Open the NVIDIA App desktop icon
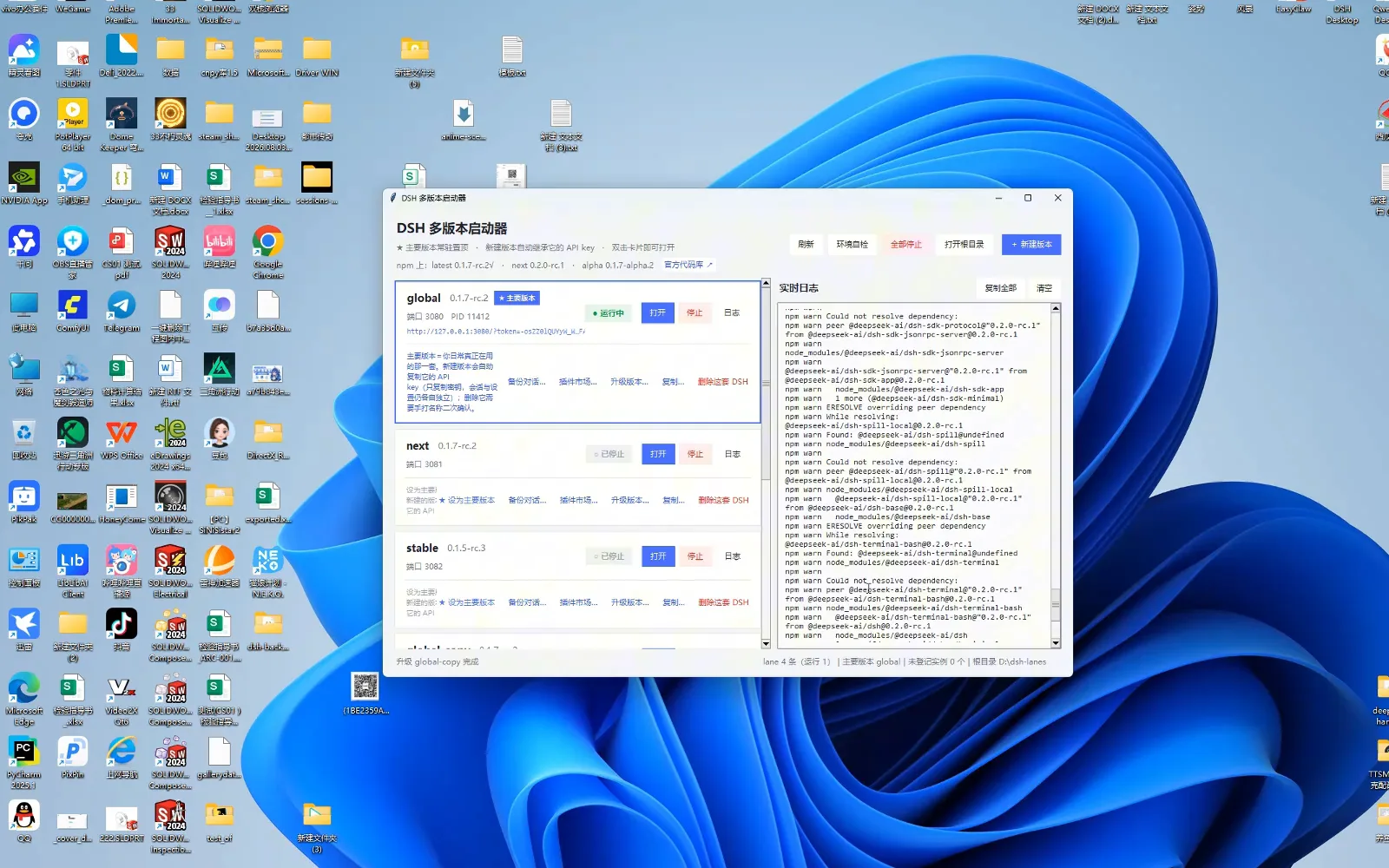The height and width of the screenshot is (868, 1389). pyautogui.click(x=24, y=183)
